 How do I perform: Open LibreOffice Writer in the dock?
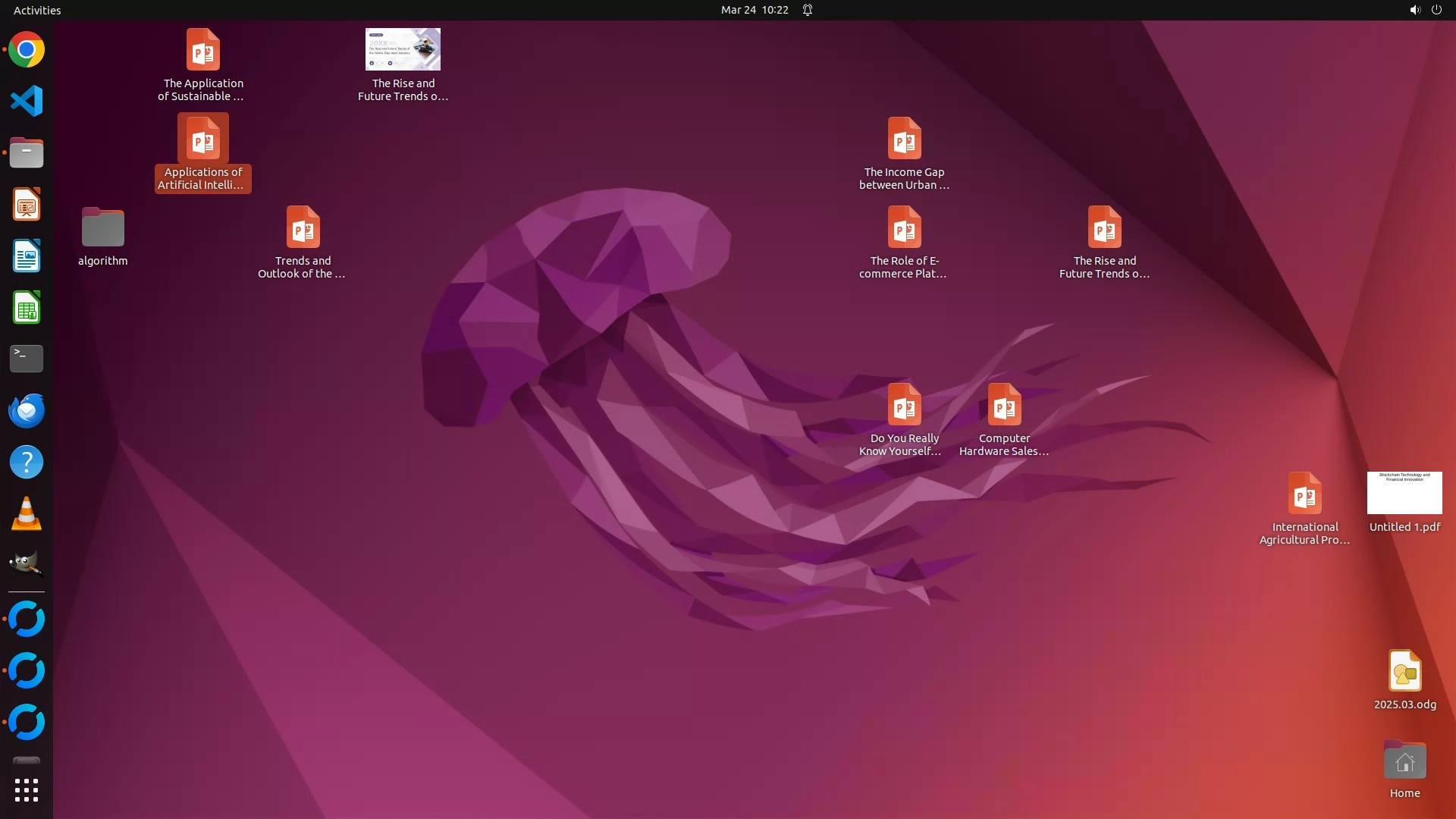[x=27, y=256]
